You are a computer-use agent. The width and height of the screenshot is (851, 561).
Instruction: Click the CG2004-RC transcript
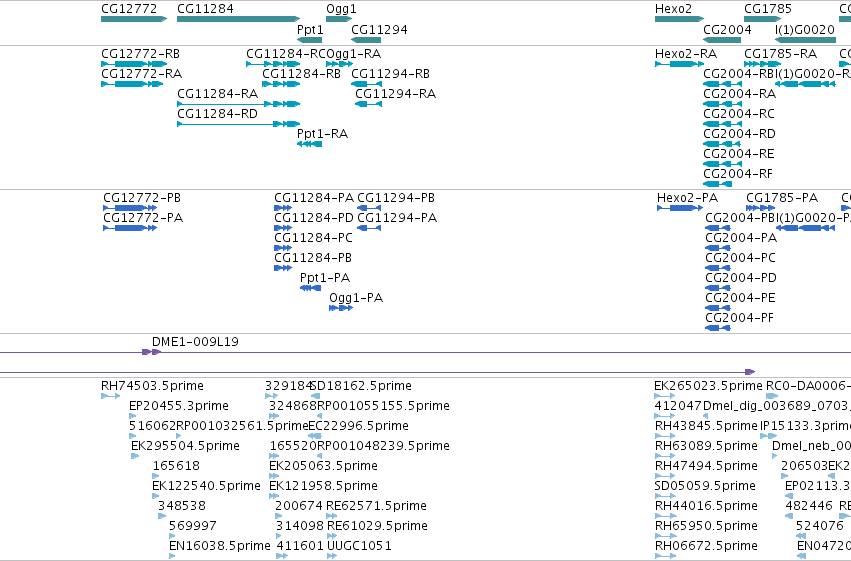tap(722, 124)
